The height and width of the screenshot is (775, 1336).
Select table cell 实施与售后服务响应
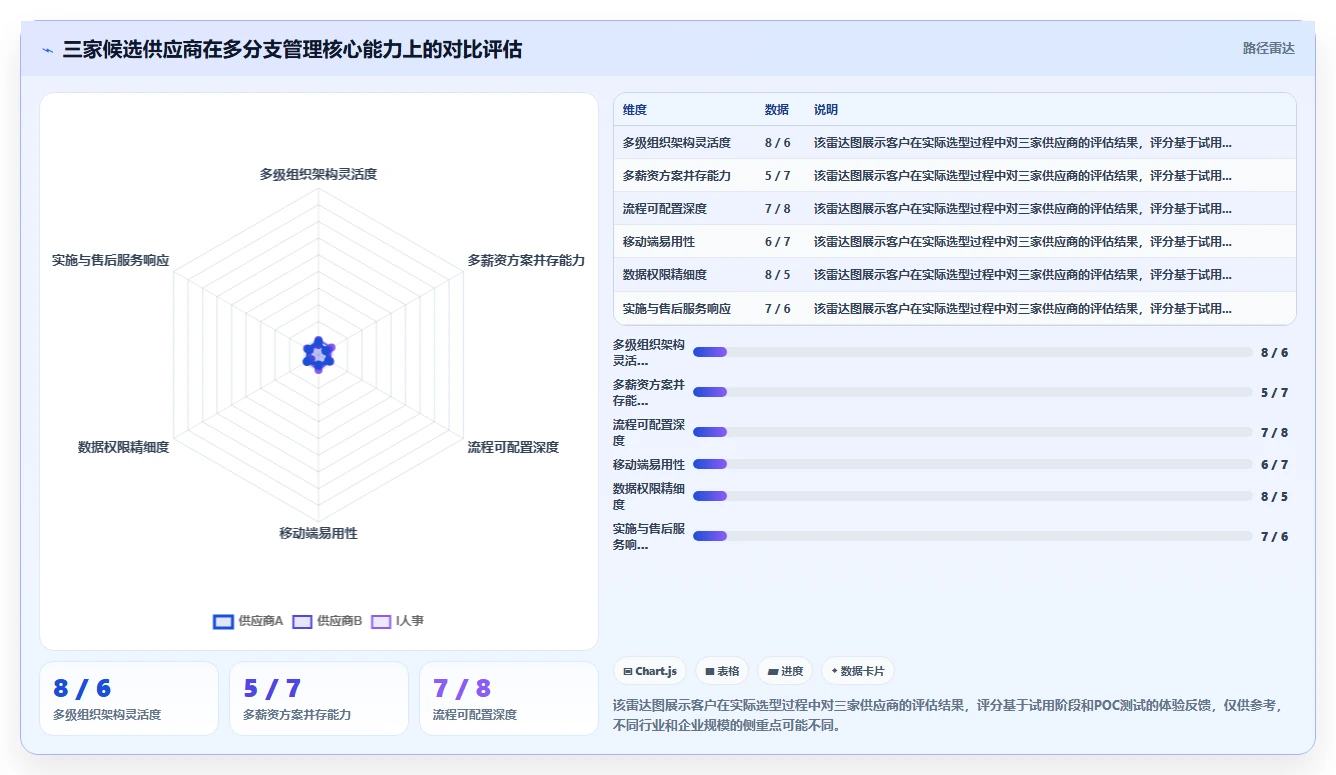[677, 309]
